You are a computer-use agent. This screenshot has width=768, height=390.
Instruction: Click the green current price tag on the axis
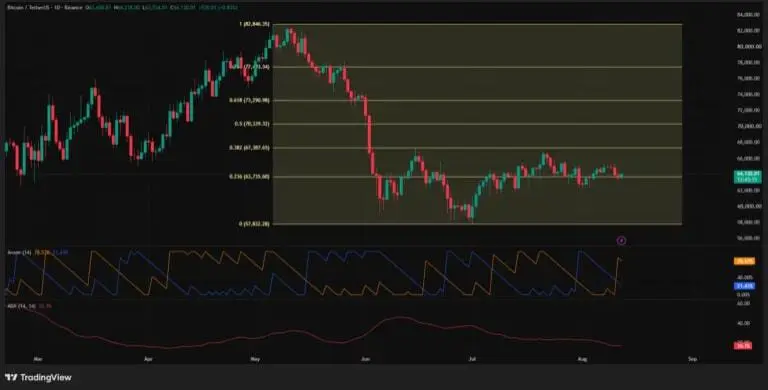(x=747, y=177)
